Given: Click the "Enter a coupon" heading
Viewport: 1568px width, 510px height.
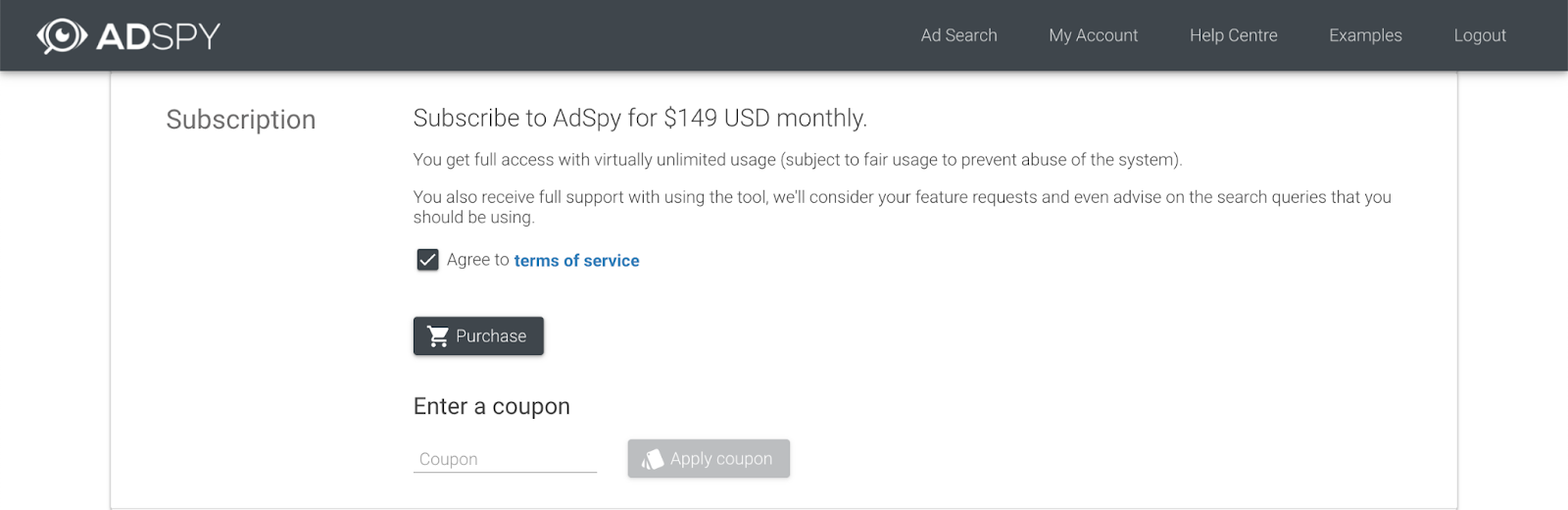Looking at the screenshot, I should pos(491,407).
